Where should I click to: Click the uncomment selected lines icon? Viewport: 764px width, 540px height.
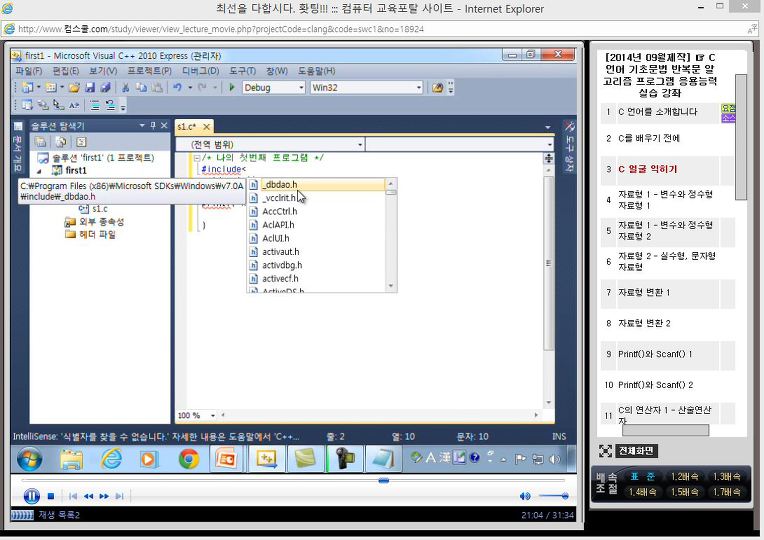click(111, 105)
